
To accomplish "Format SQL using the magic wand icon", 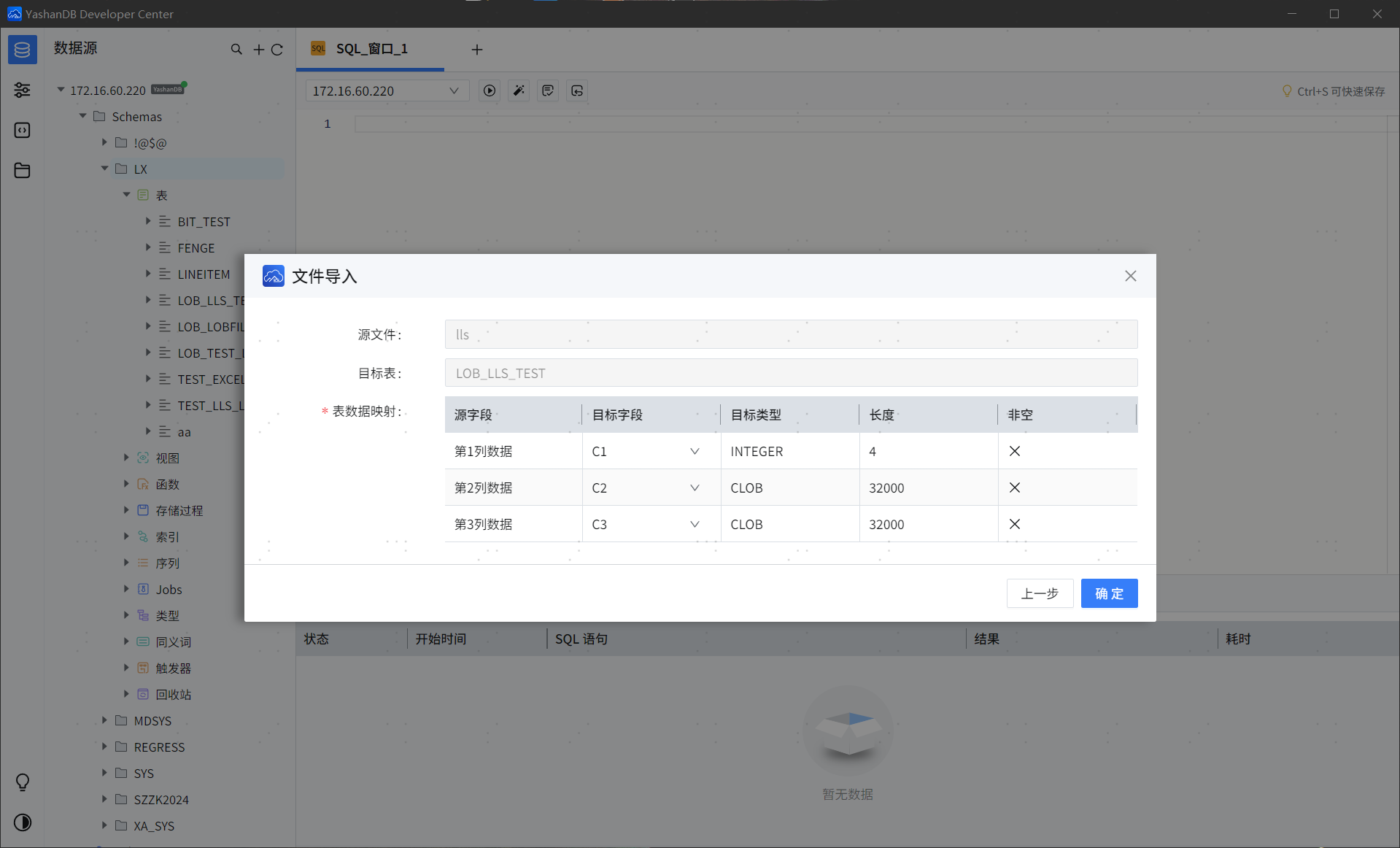I will click(x=518, y=90).
